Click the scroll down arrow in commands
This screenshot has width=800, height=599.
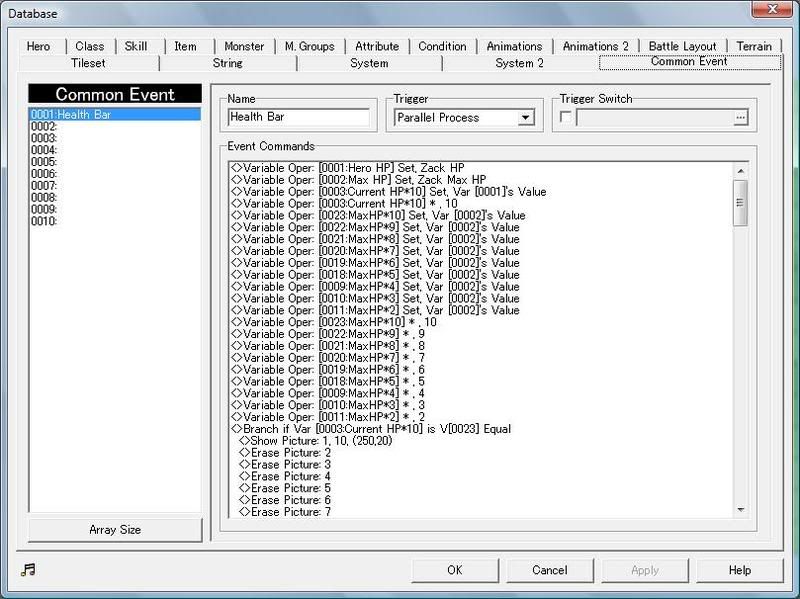[x=740, y=510]
